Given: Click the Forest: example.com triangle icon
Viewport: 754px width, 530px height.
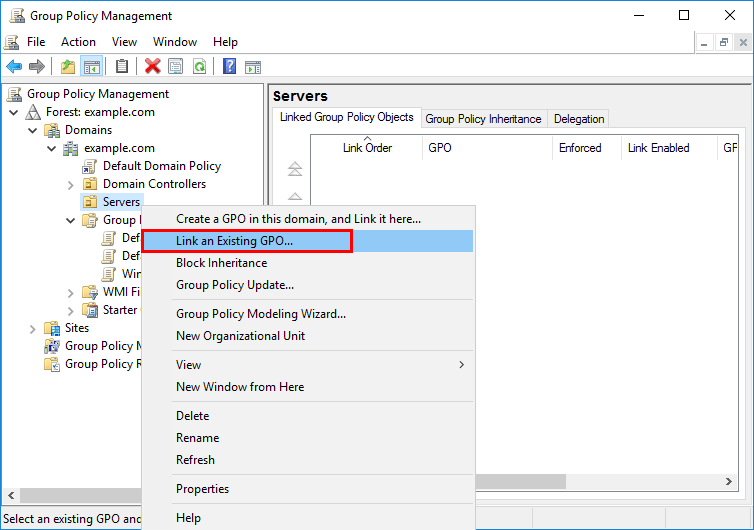Looking at the screenshot, I should pyautogui.click(x=33, y=112).
